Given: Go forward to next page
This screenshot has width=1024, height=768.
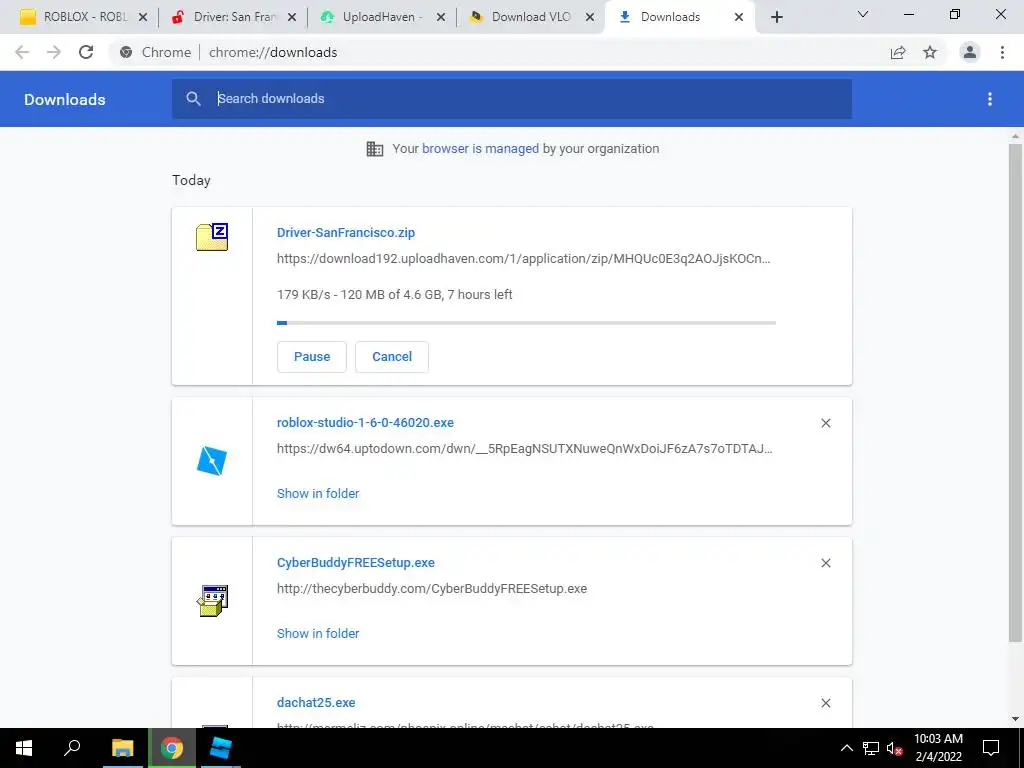Looking at the screenshot, I should click(x=54, y=52).
